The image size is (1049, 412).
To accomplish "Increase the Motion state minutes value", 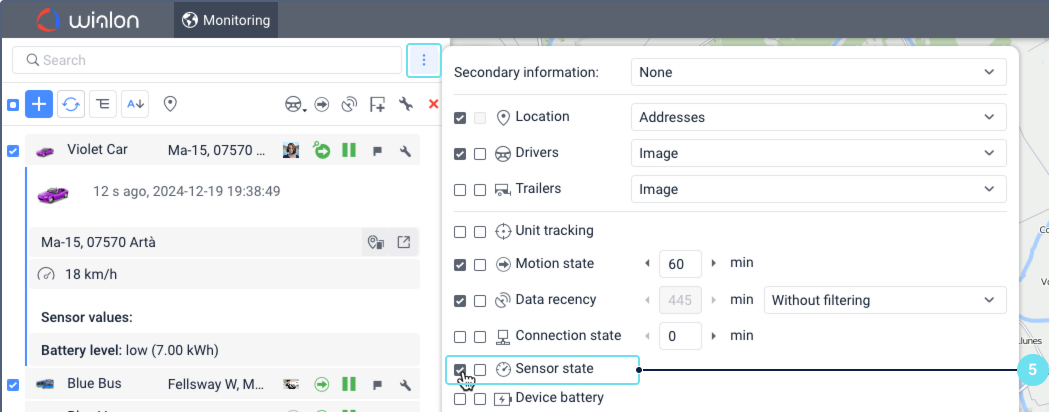I will point(713,264).
